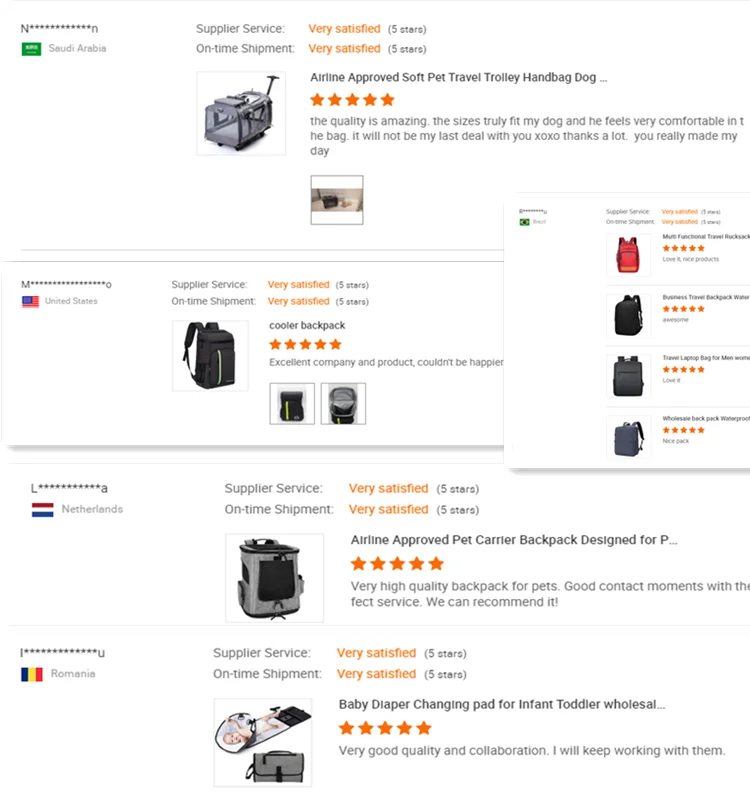Click the Netherlands flag icon
The height and width of the screenshot is (800, 750).
coord(43,509)
